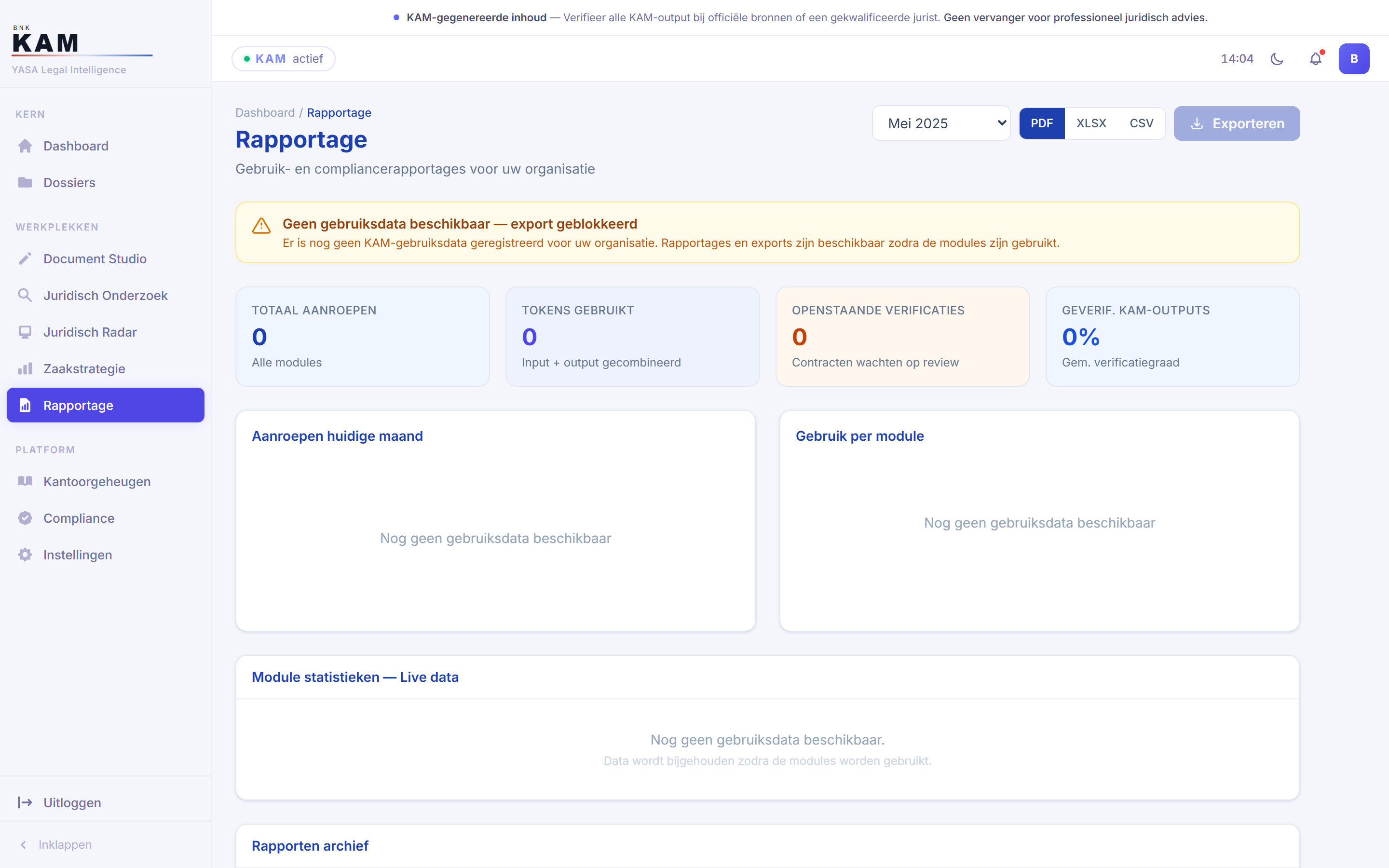
Task: Select the XLSX export format
Action: [x=1091, y=123]
